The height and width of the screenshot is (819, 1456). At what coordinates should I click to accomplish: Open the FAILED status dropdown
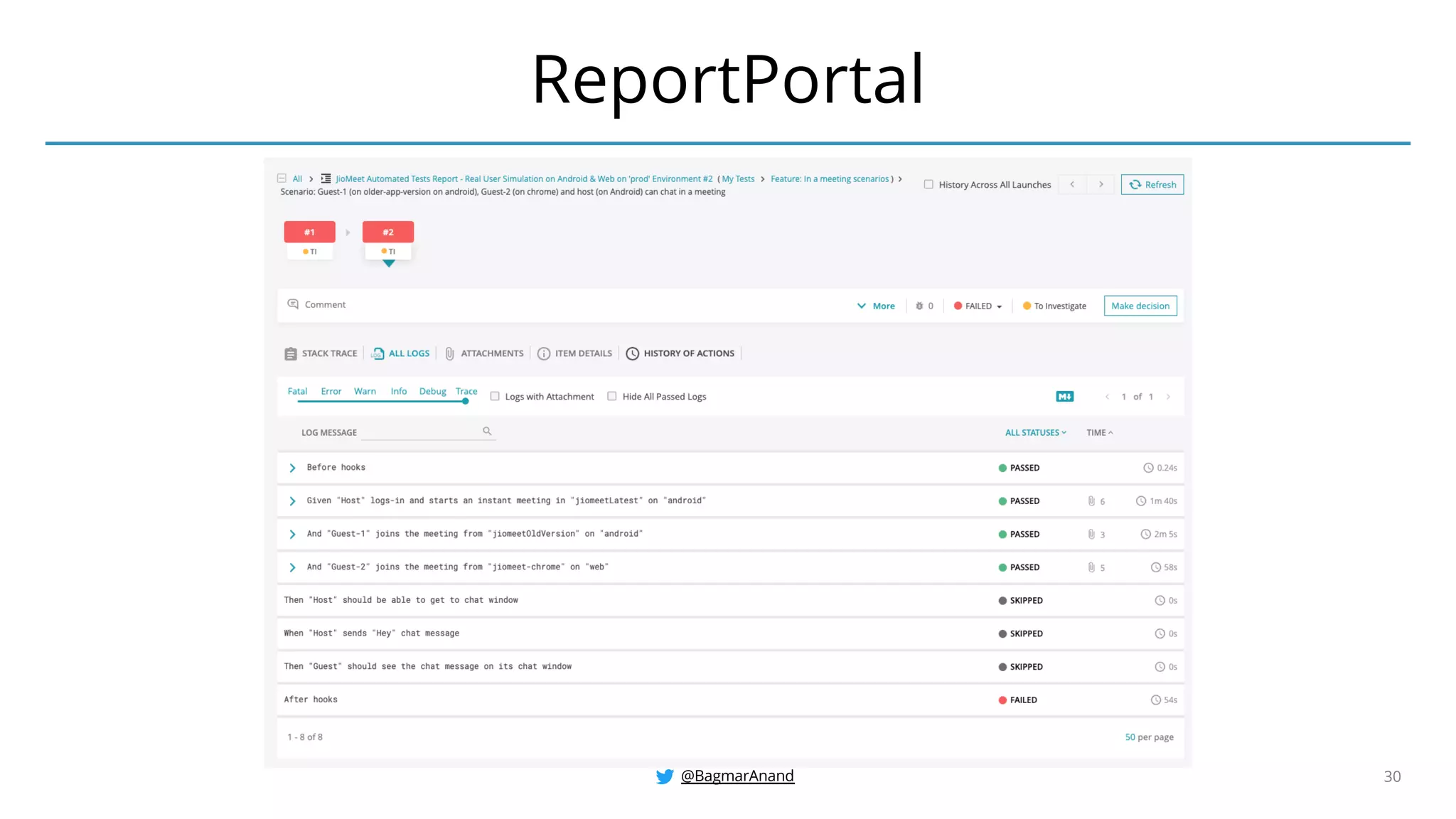(978, 306)
